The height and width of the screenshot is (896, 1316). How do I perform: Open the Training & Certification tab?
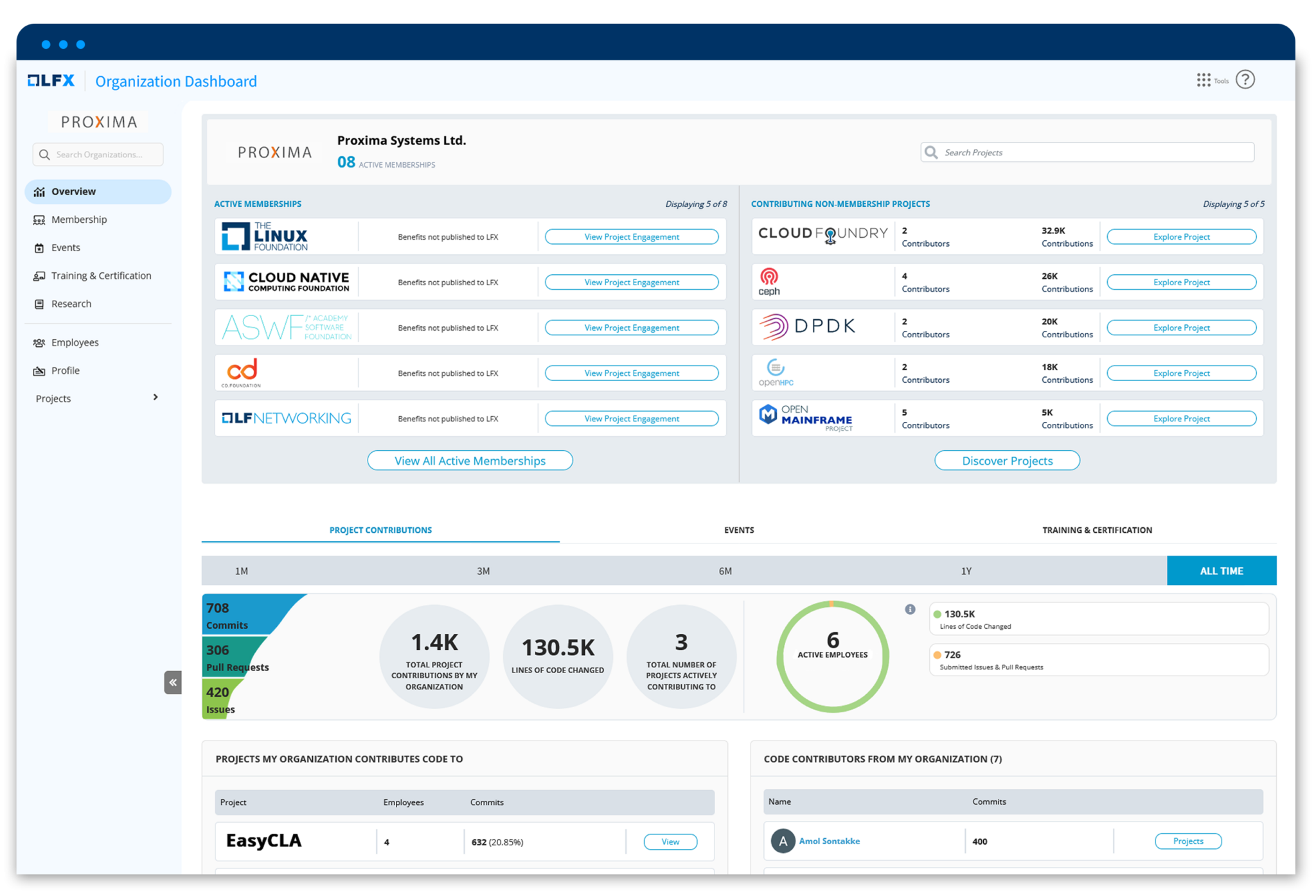pos(1097,530)
